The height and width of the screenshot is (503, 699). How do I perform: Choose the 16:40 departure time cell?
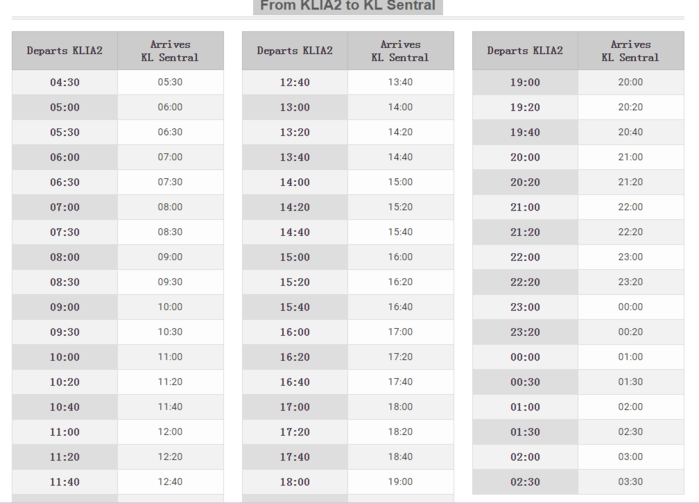click(x=295, y=383)
